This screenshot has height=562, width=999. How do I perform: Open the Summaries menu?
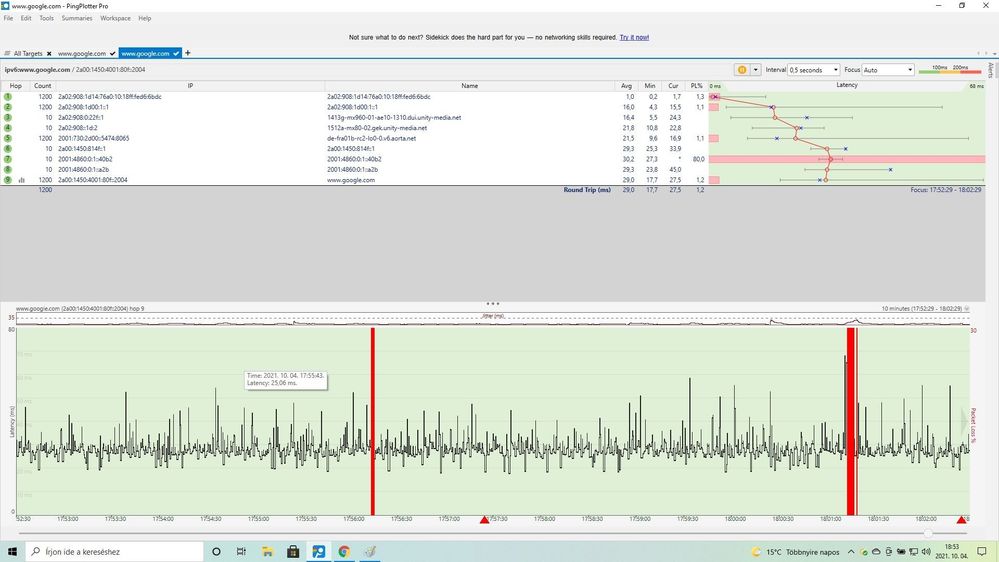(x=77, y=18)
